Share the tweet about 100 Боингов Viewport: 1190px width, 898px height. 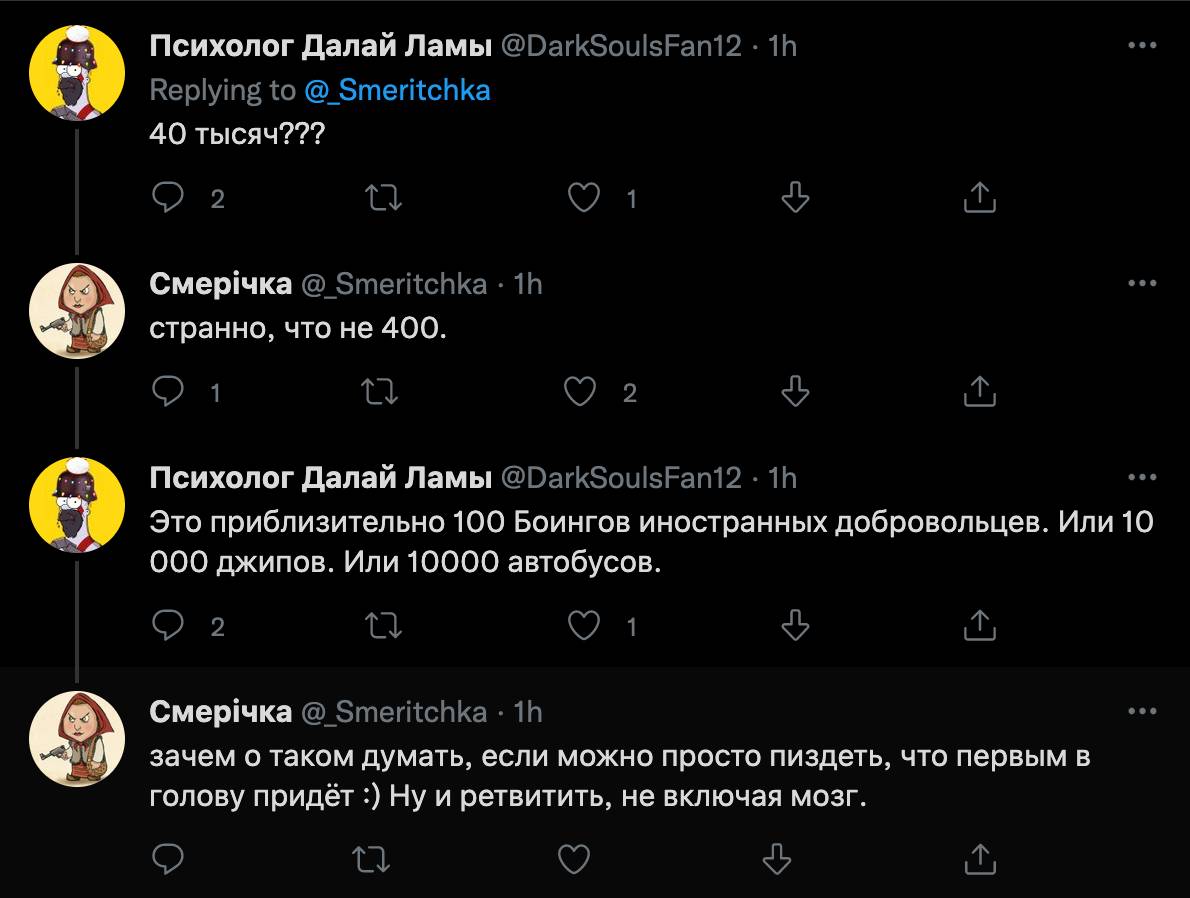979,626
